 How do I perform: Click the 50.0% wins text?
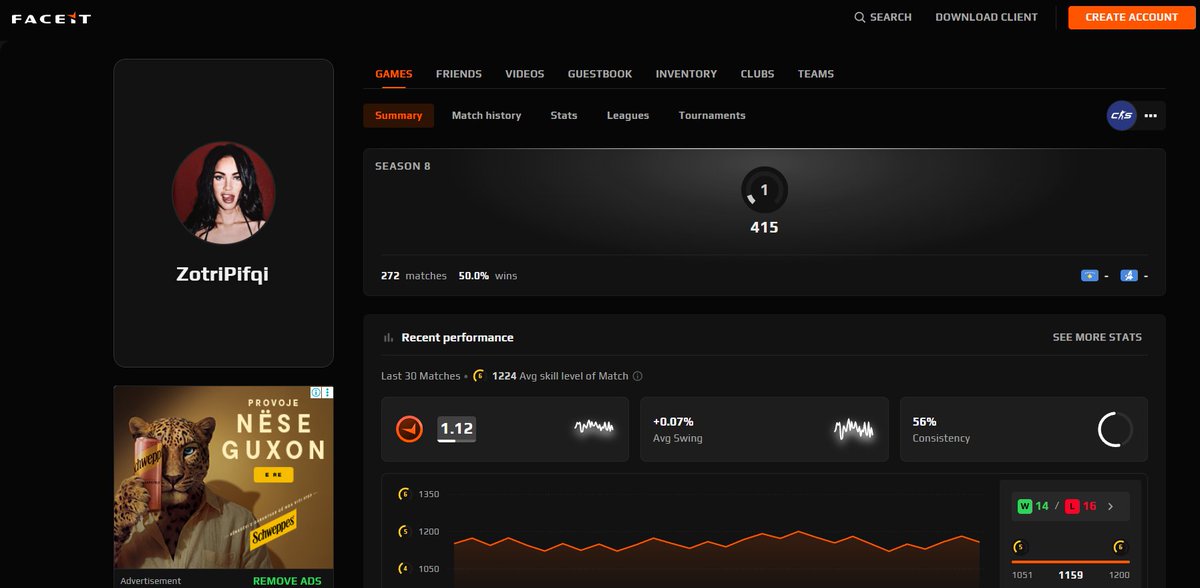(488, 276)
